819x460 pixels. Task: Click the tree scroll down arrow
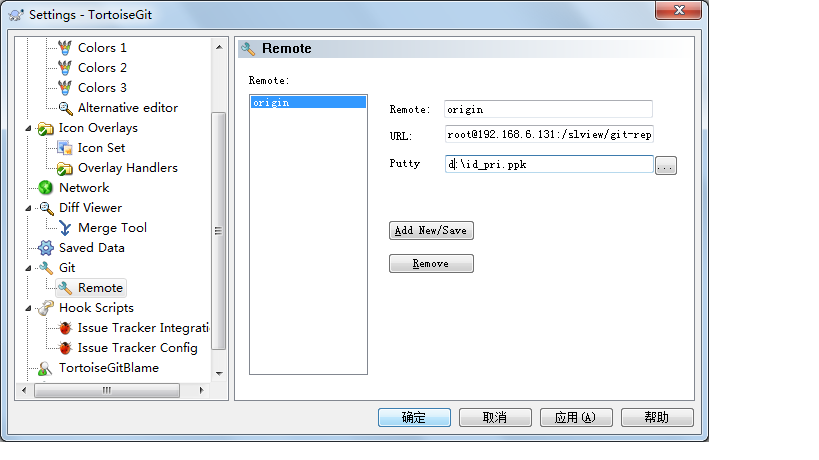click(x=219, y=374)
